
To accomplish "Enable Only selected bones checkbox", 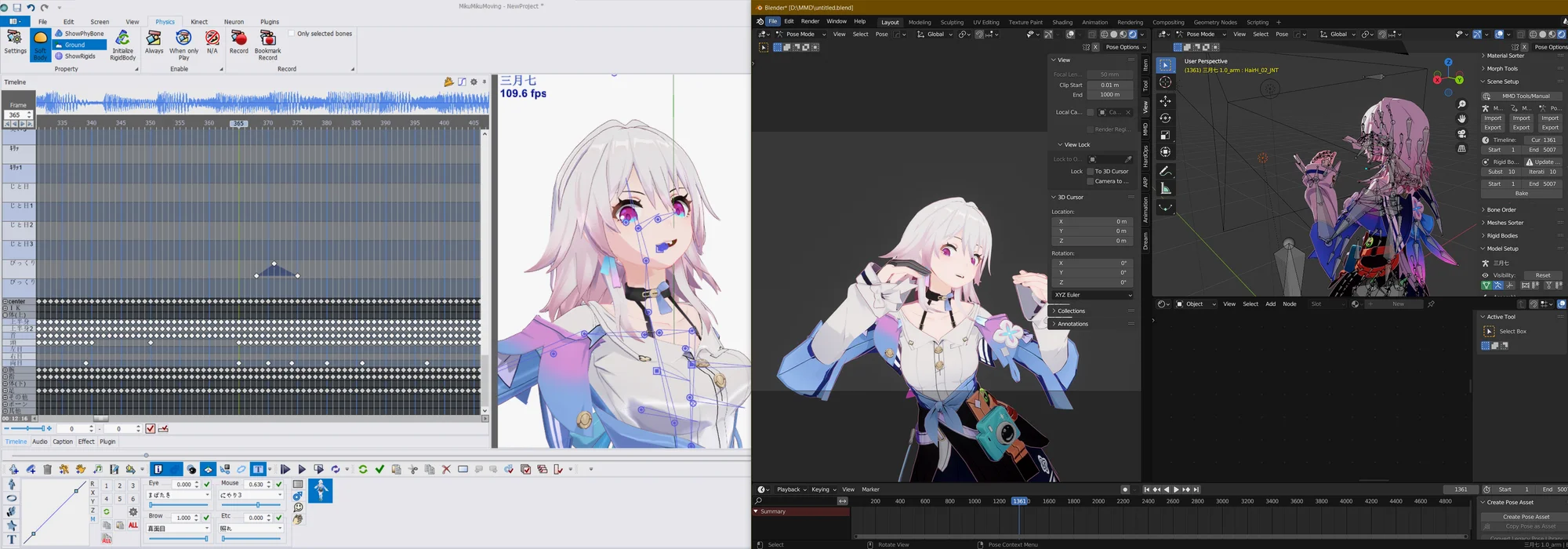I will pos(292,34).
